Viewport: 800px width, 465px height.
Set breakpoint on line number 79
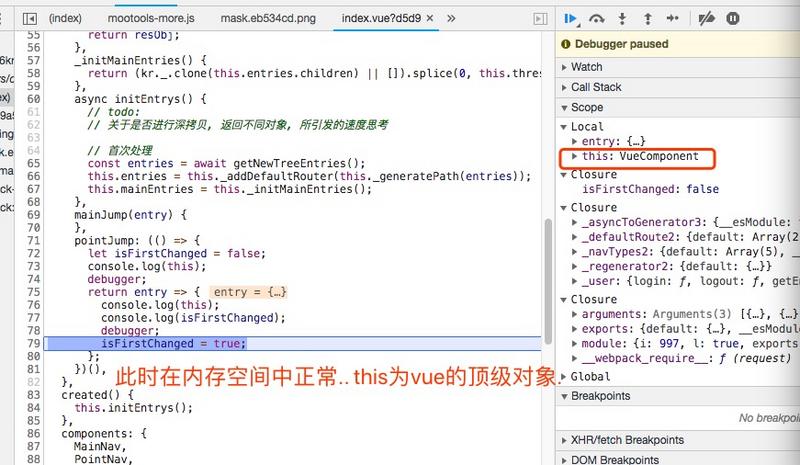coord(33,344)
